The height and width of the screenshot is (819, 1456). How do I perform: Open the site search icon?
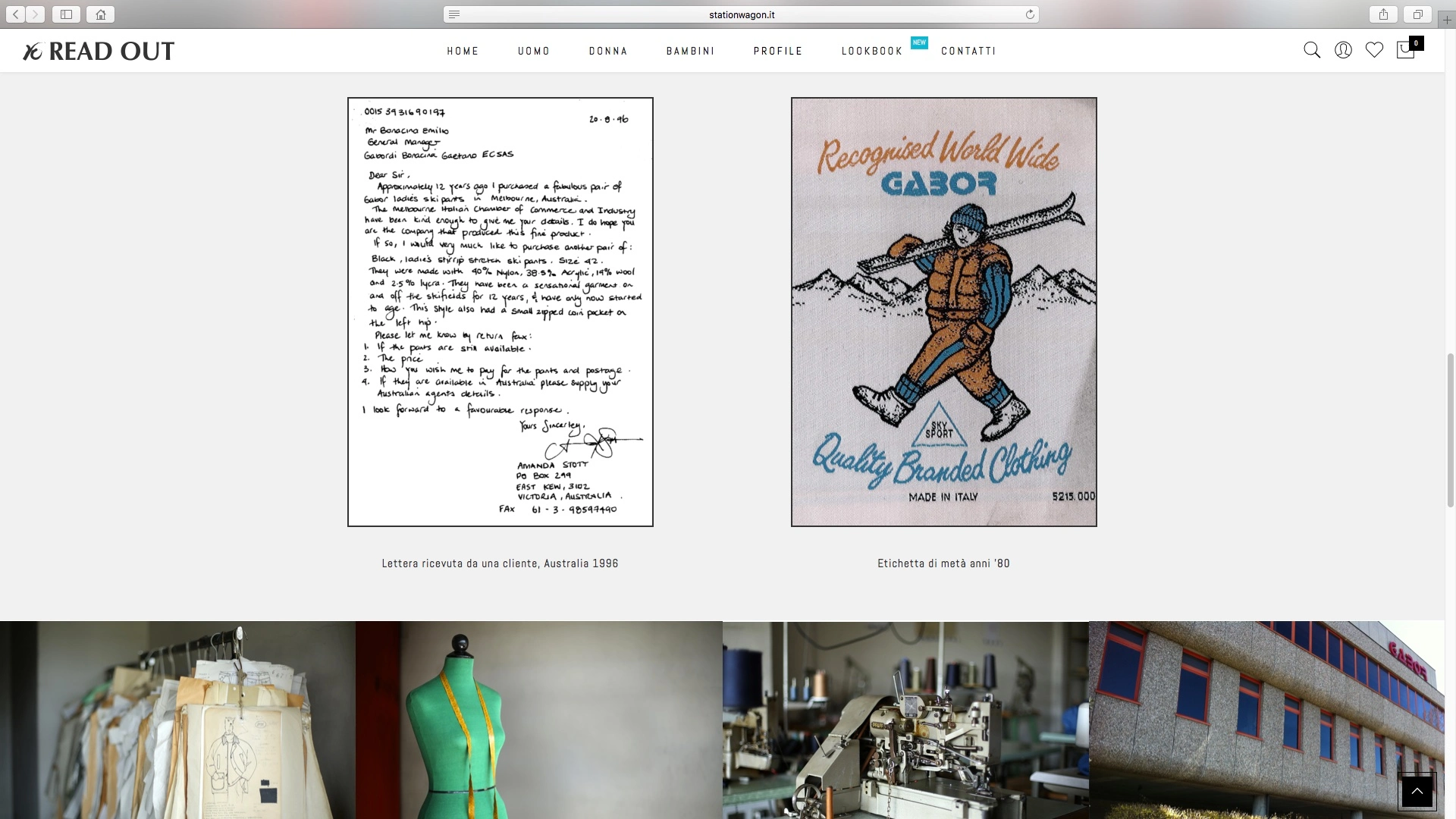(1312, 50)
